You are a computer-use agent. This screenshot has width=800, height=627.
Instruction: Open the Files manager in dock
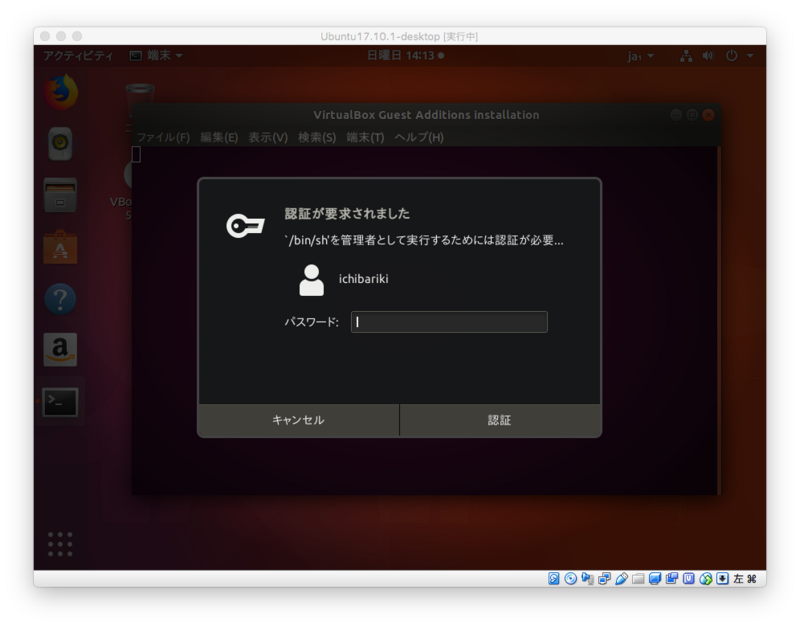point(60,195)
